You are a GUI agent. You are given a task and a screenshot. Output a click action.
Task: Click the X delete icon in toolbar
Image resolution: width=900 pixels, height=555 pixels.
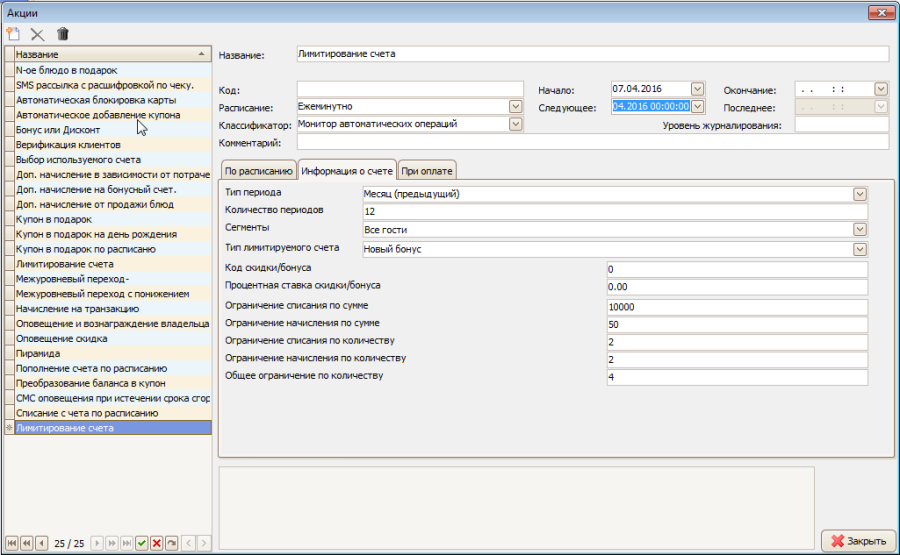point(38,33)
